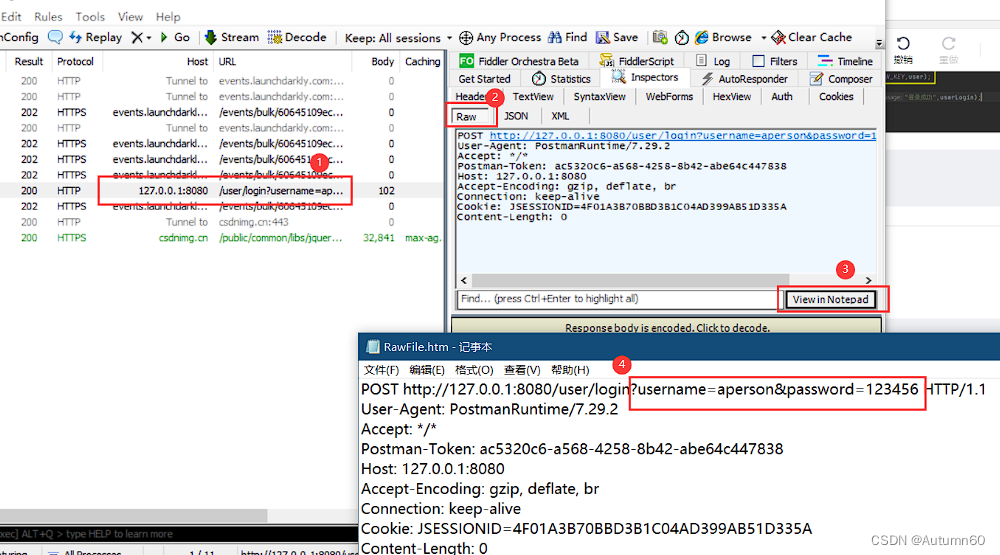
Task: Open the Composer tab
Action: coord(841,79)
